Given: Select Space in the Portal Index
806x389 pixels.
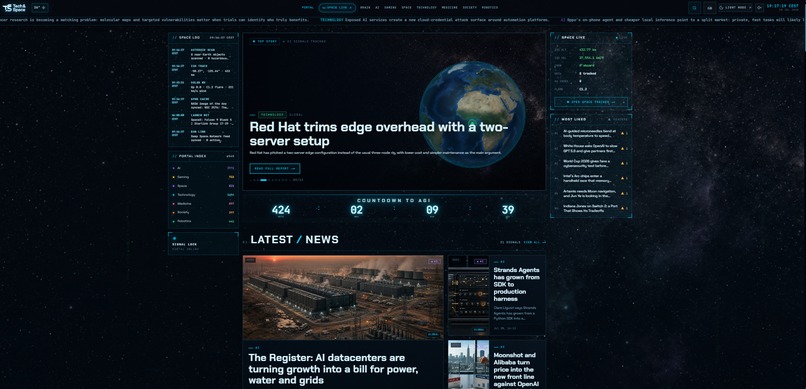Looking at the screenshot, I should pyautogui.click(x=204, y=186).
